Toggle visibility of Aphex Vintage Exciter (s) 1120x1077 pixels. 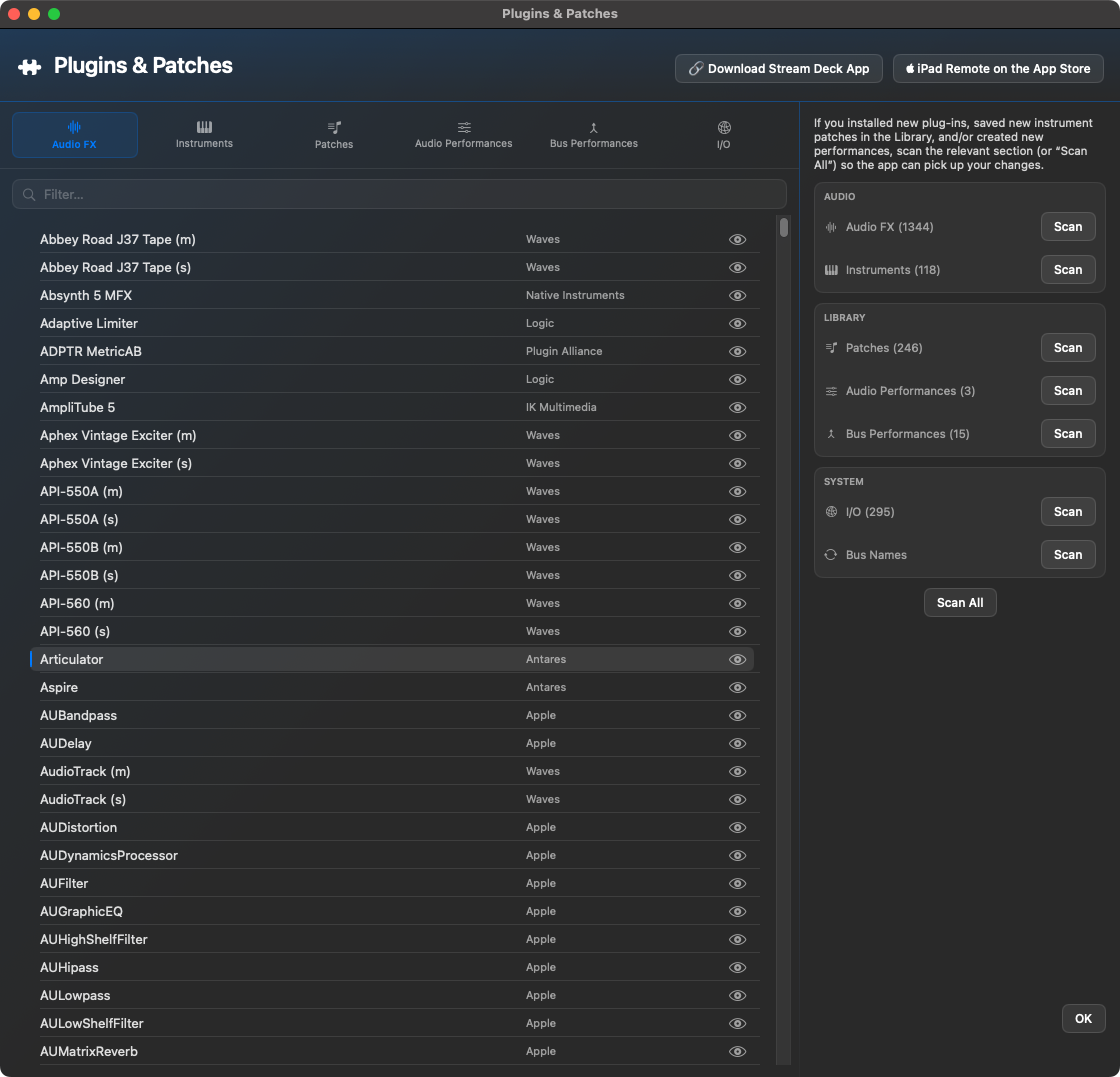737,464
